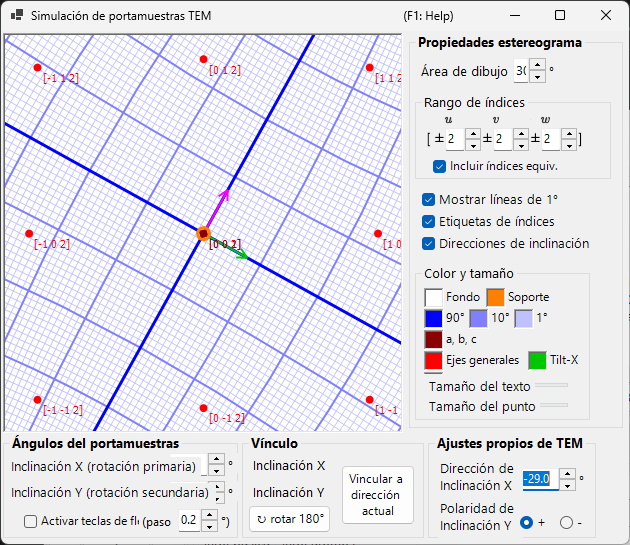The height and width of the screenshot is (545, 630).
Task: Decrease the v index range
Action: coord(521,145)
